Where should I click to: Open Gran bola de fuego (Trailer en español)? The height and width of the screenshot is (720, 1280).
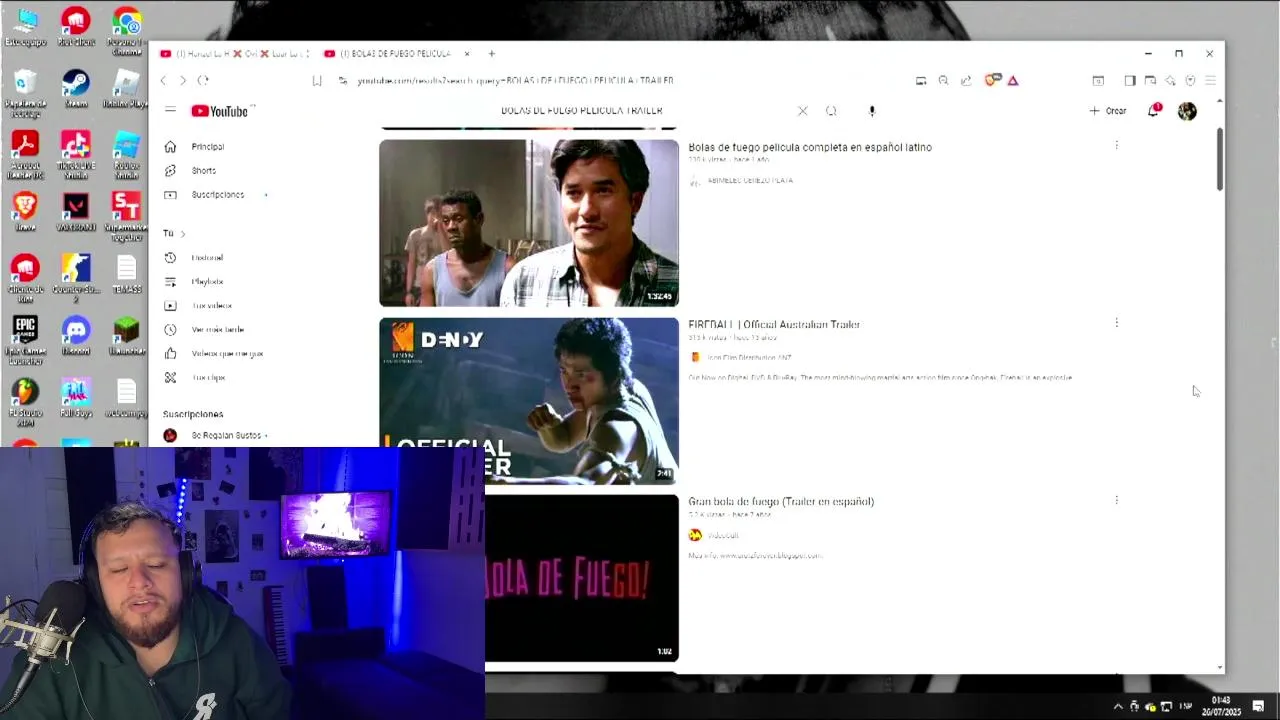coord(781,501)
